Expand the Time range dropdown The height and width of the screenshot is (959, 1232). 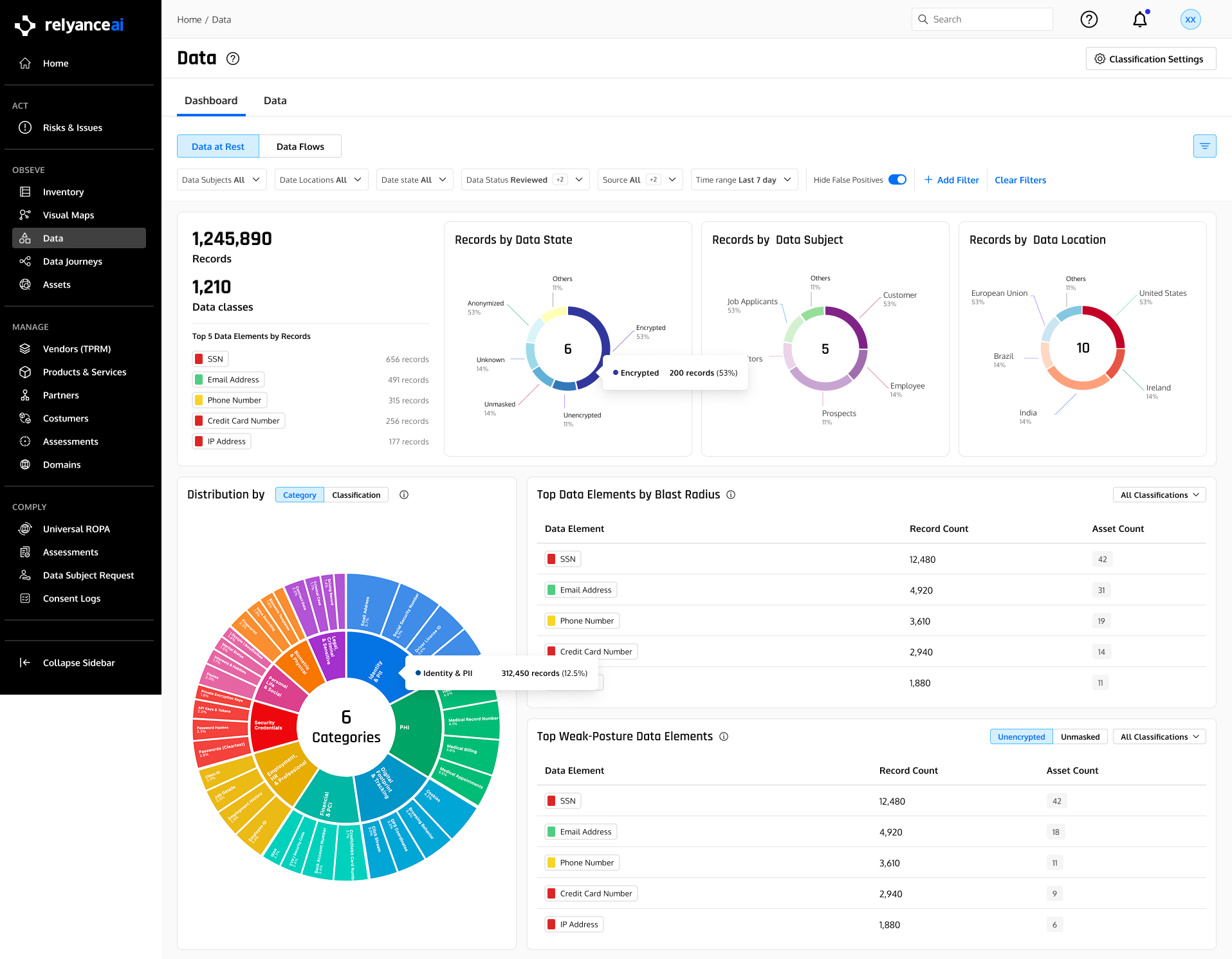point(744,179)
